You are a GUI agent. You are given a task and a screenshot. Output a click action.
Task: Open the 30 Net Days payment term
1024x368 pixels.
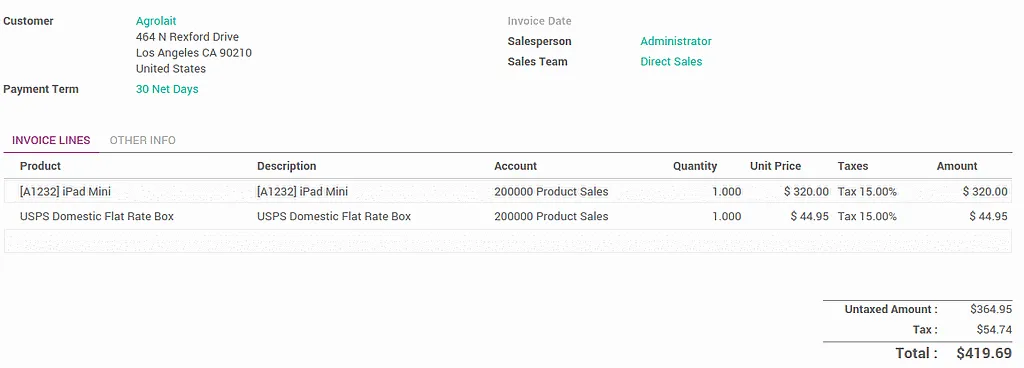point(167,89)
